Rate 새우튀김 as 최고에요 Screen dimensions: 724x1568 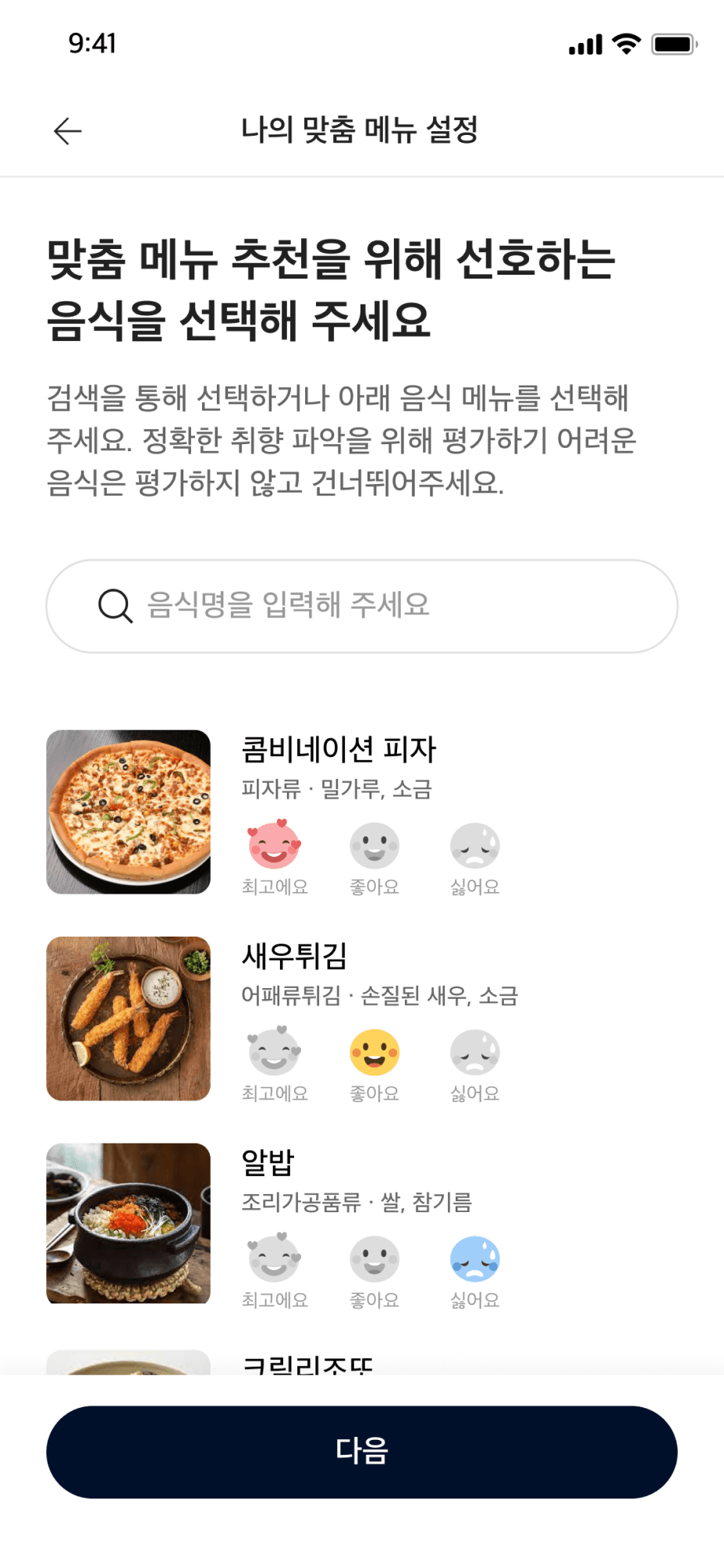click(x=274, y=1052)
